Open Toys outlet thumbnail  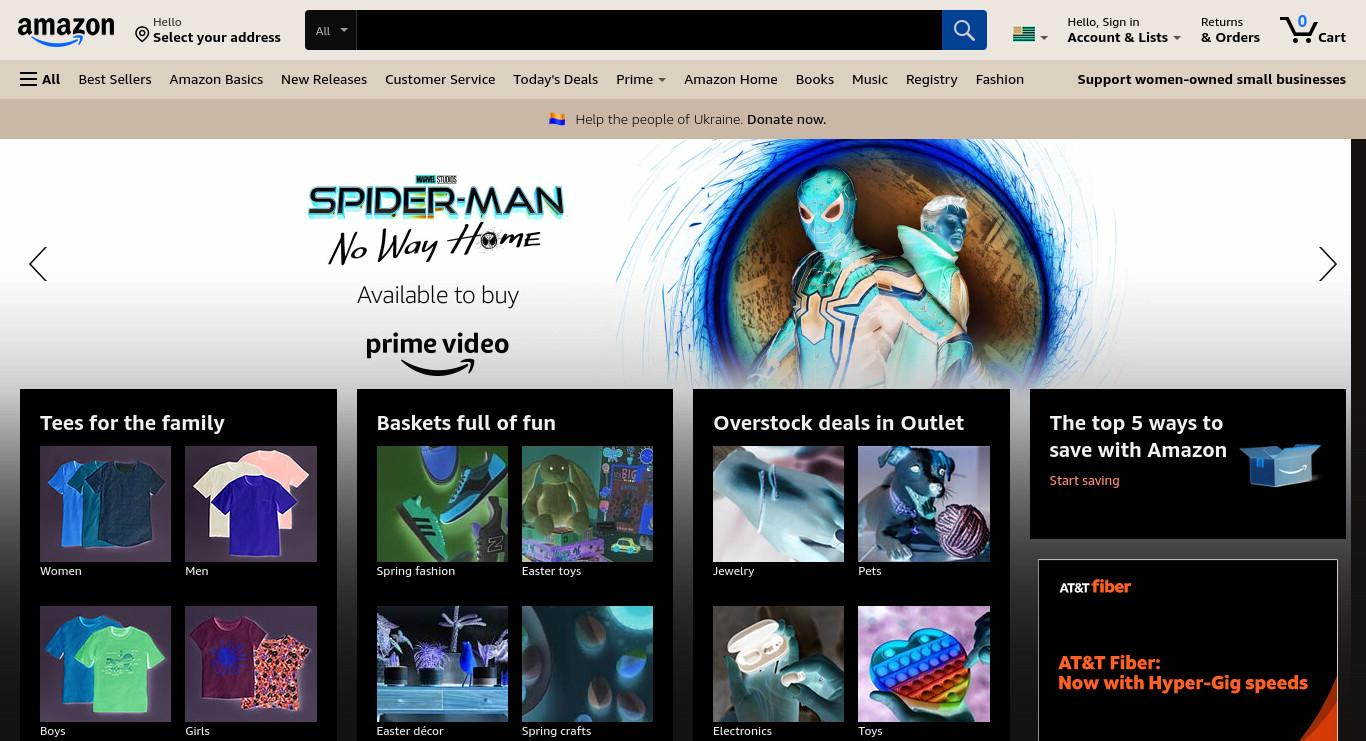tap(924, 664)
